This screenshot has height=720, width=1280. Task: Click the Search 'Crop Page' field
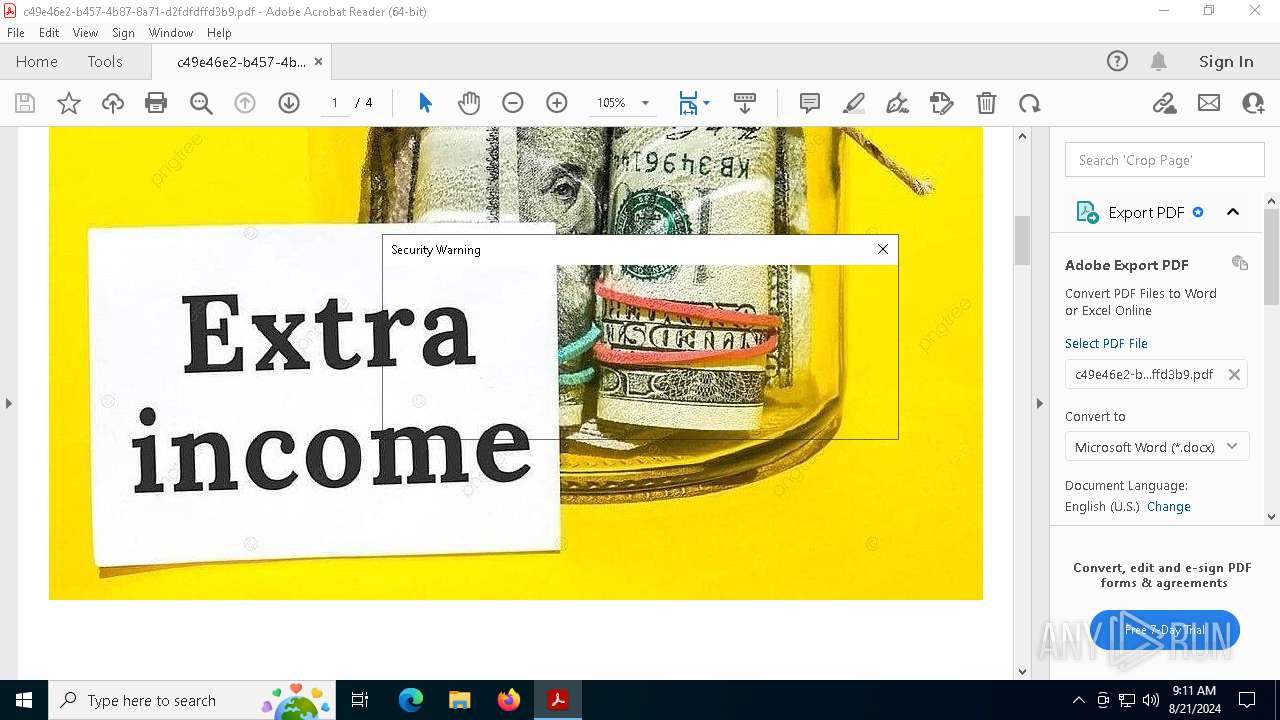click(1165, 160)
